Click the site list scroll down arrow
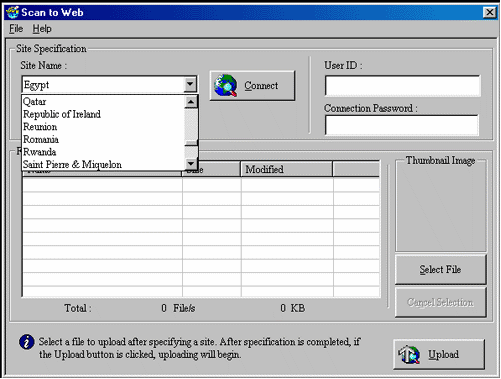The width and height of the screenshot is (501, 379). [x=191, y=163]
